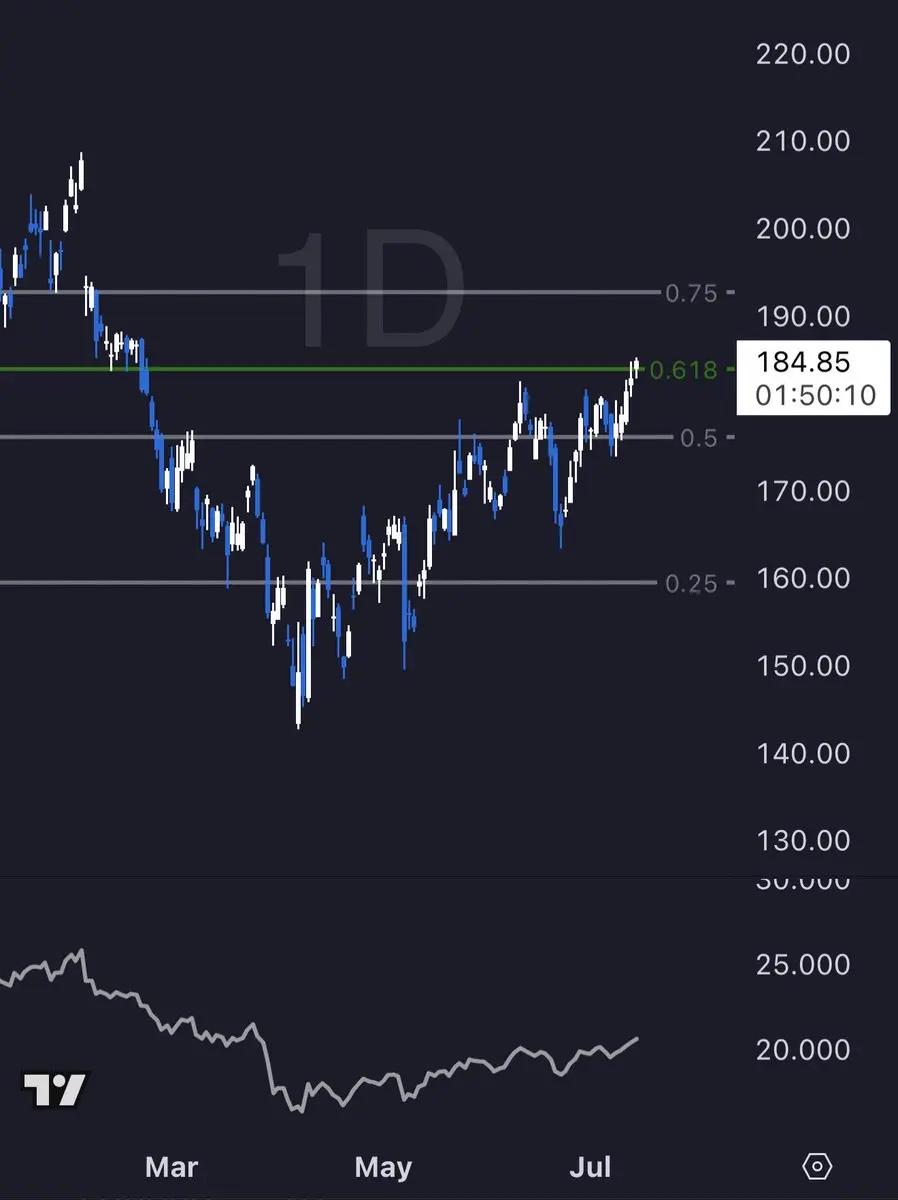
Task: Tap the TradingView logo
Action: pyautogui.click(x=56, y=1089)
